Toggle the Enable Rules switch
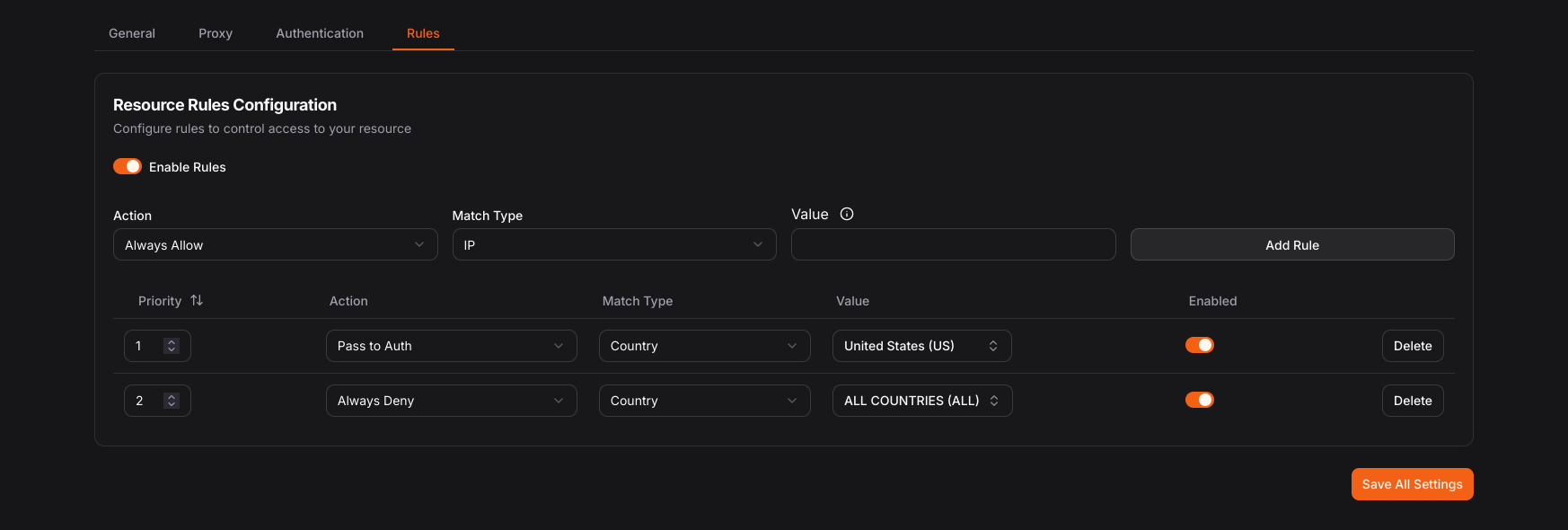The width and height of the screenshot is (1568, 530). 128,166
